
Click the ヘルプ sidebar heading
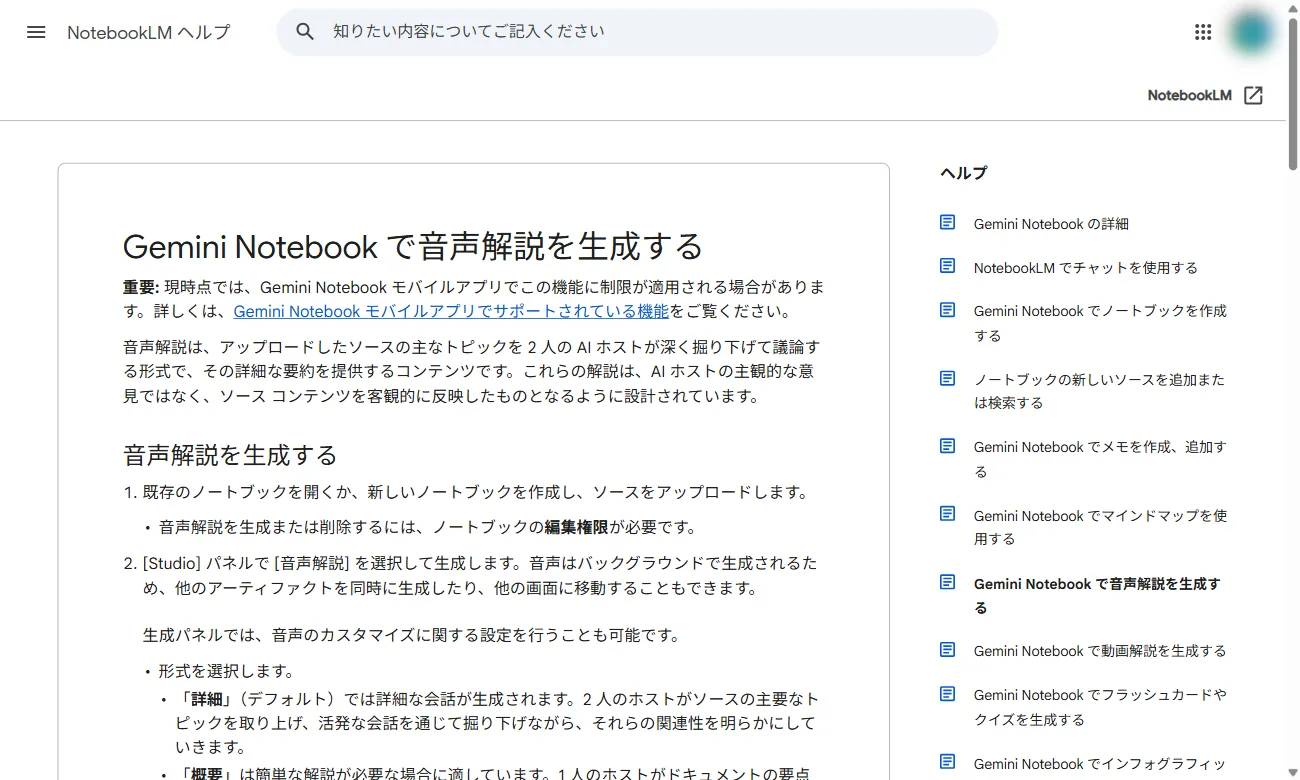(963, 173)
